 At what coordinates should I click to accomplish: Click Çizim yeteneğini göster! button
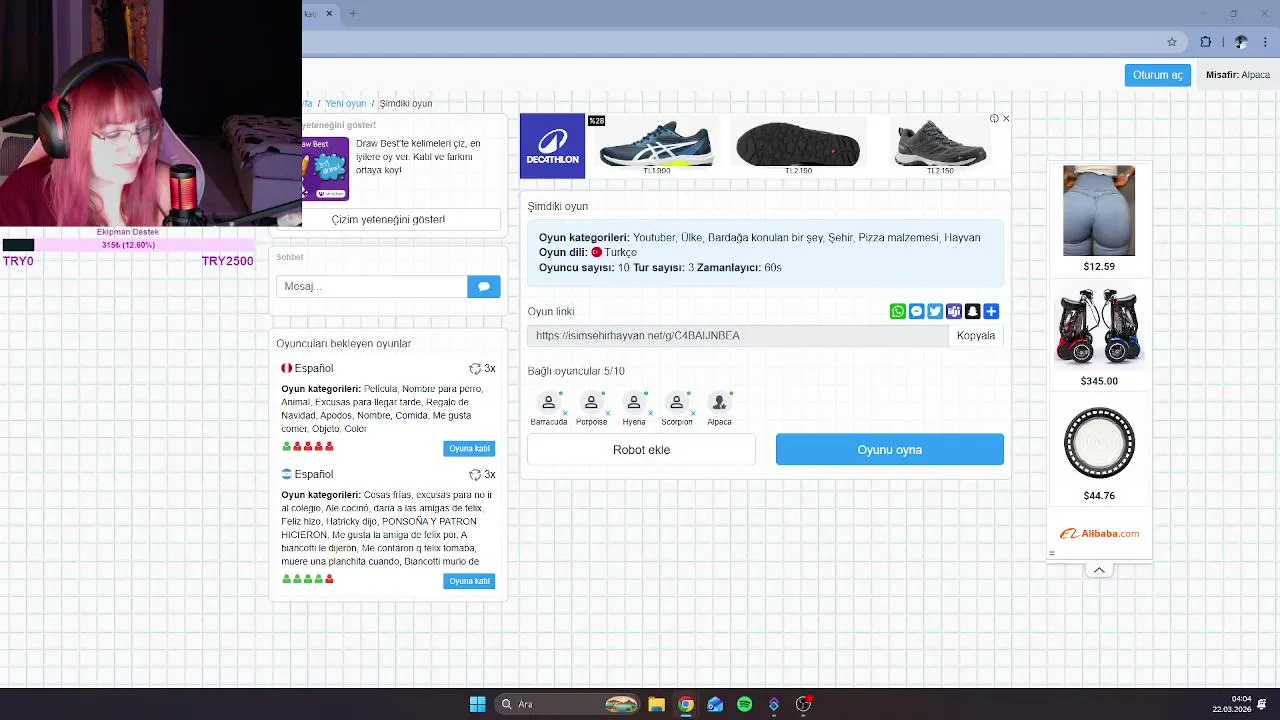tap(388, 219)
